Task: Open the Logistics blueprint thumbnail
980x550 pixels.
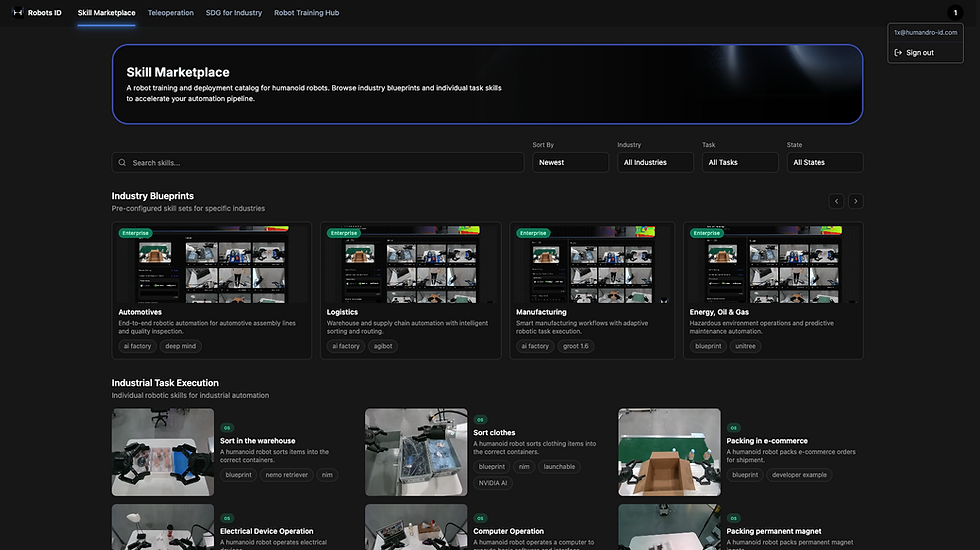Action: click(x=411, y=265)
